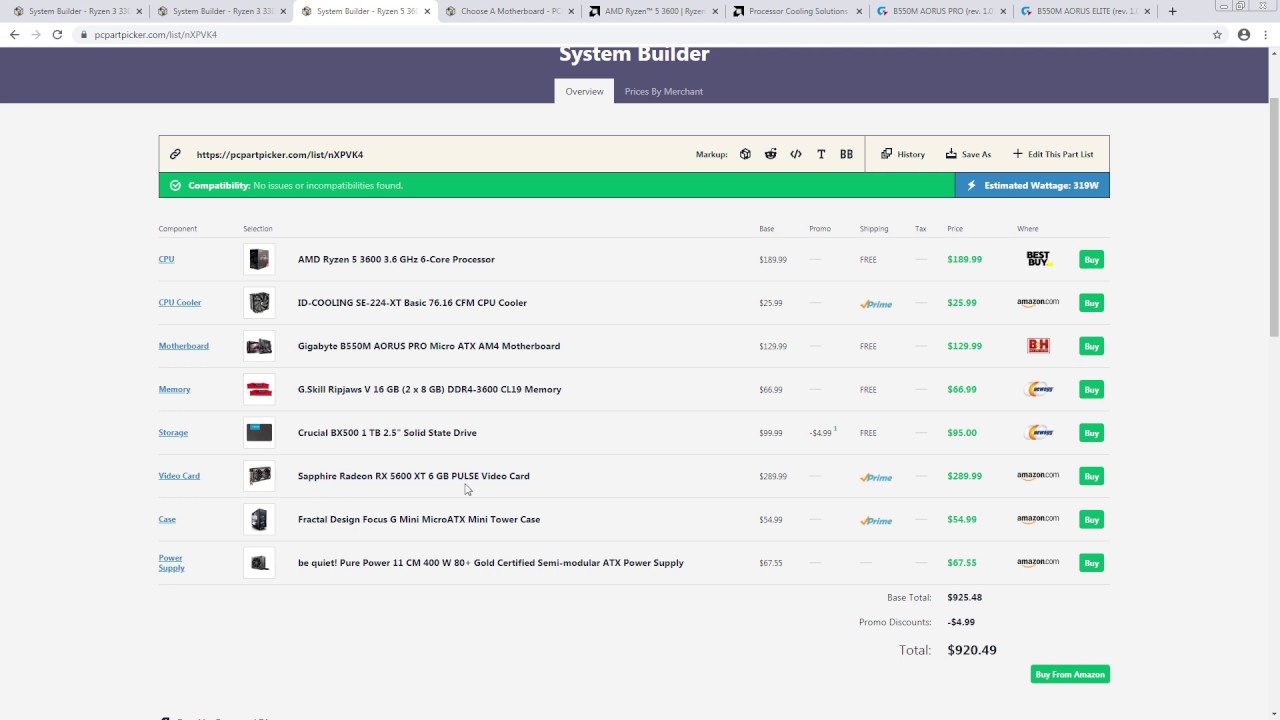Click the page vertical scrollbar

pos(1274,218)
